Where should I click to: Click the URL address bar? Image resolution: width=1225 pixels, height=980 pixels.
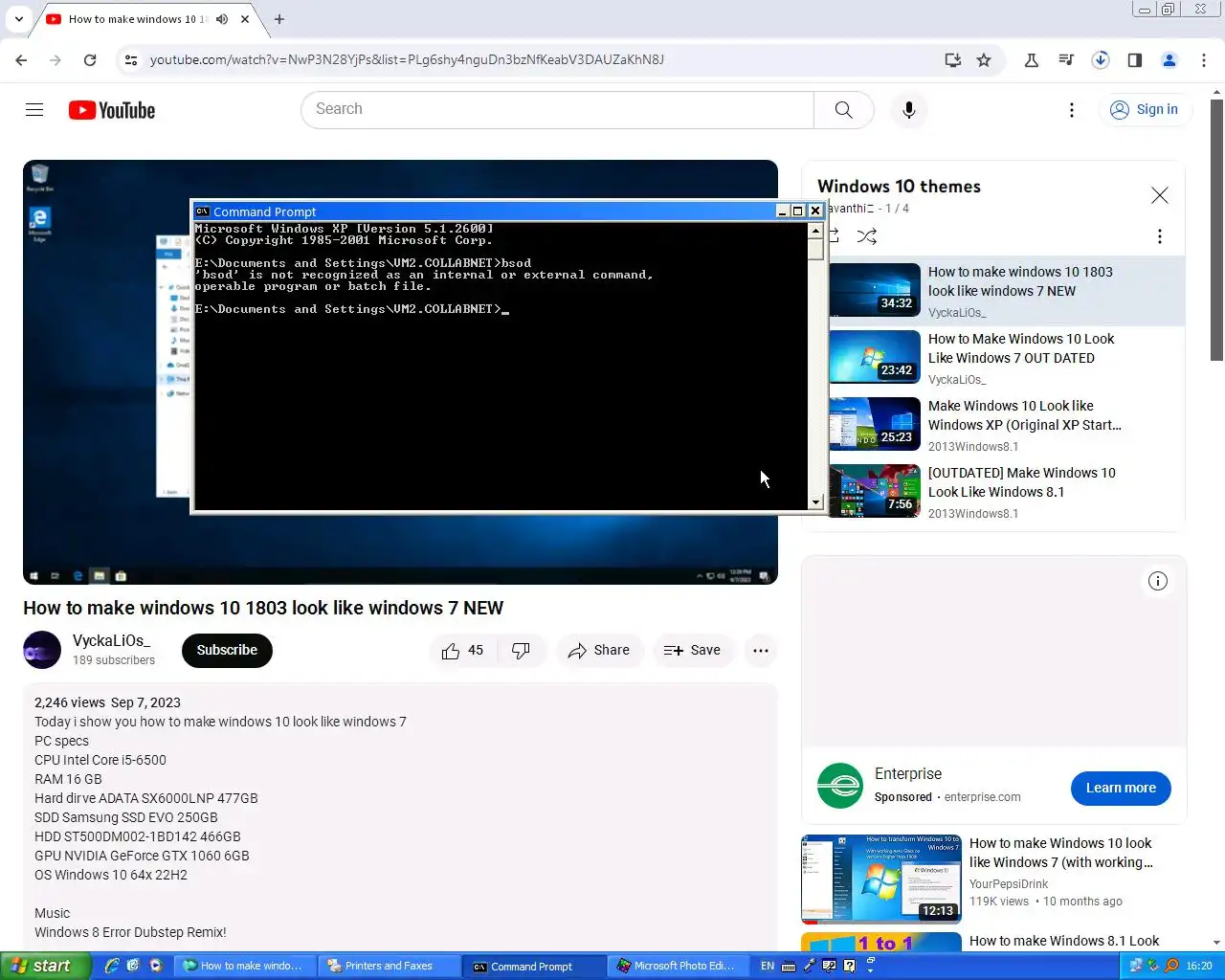536,59
